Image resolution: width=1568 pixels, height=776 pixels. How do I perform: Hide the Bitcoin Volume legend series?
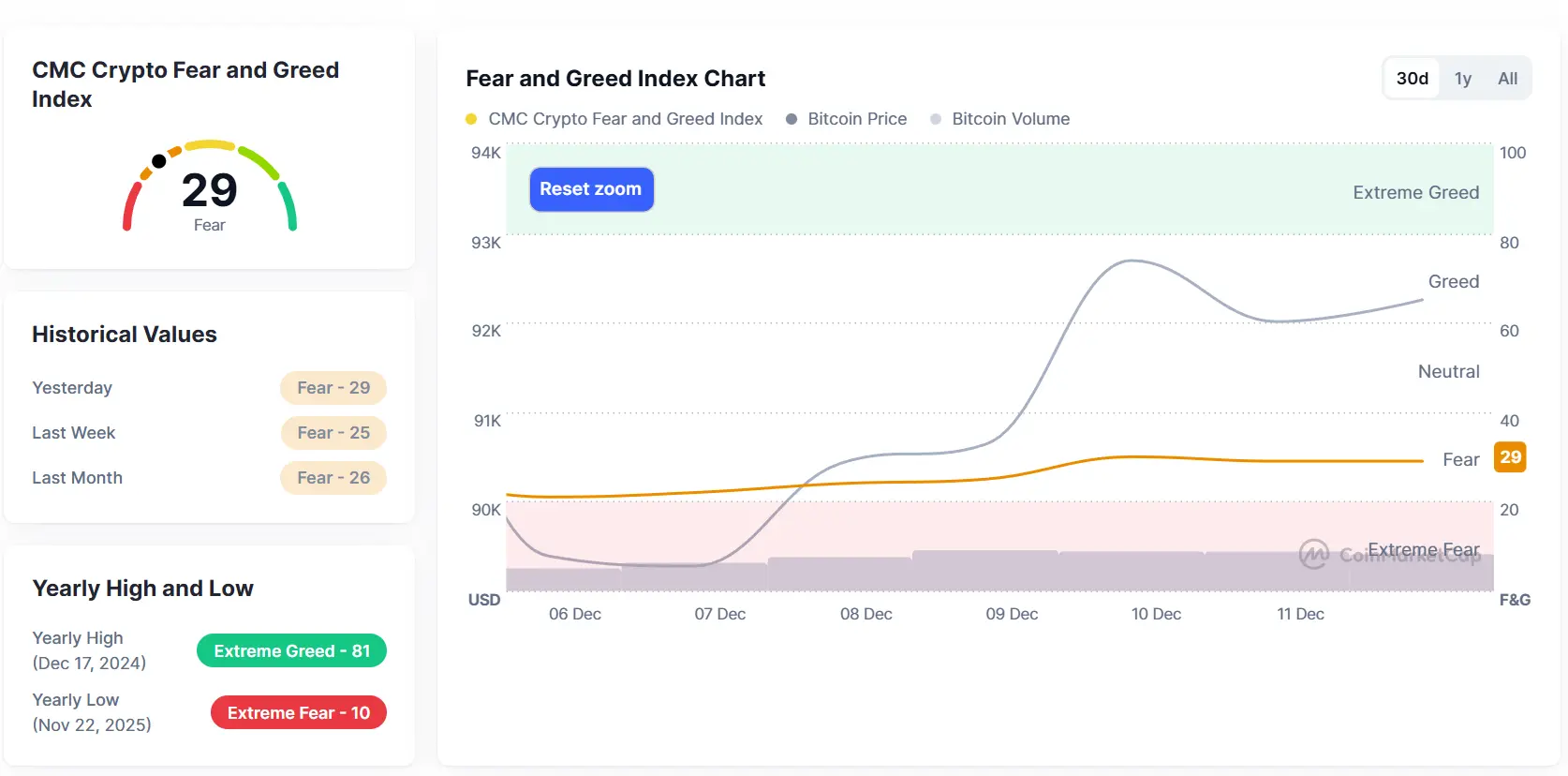pos(999,119)
